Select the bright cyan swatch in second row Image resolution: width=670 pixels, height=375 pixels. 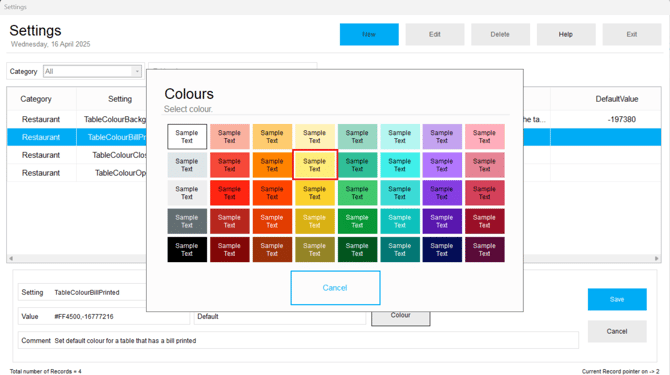pos(400,165)
